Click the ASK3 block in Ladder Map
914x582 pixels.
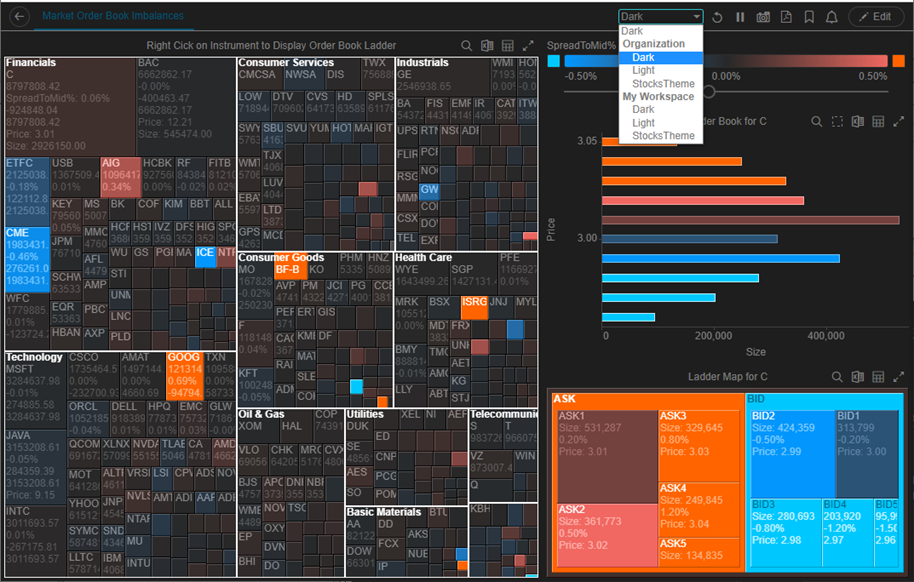699,446
